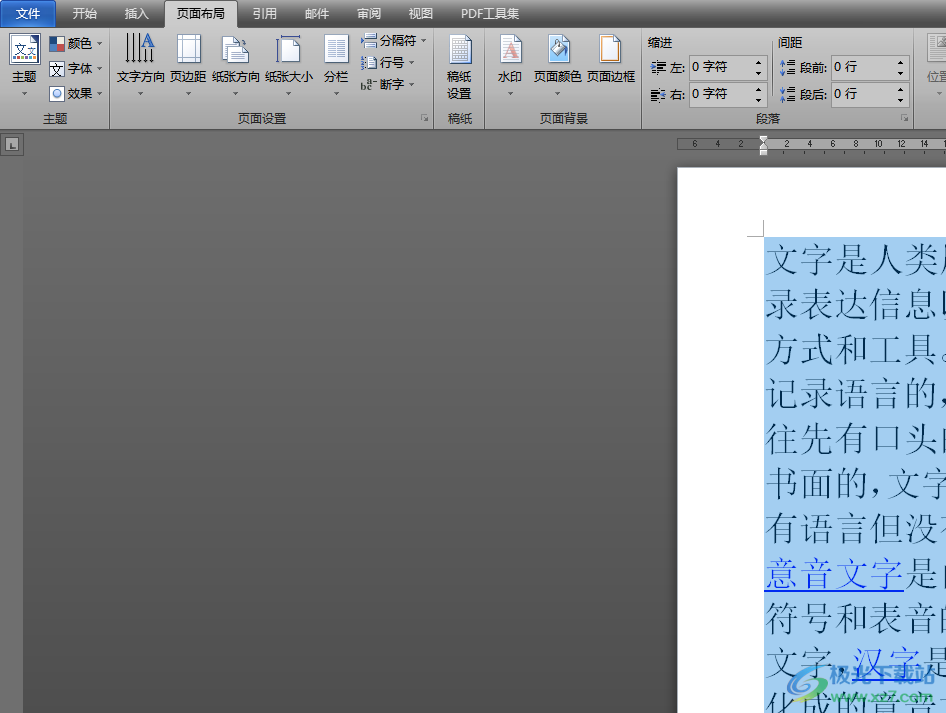Decrease 段后 spacing with down arrow
This screenshot has width=946, height=713.
tap(900, 100)
